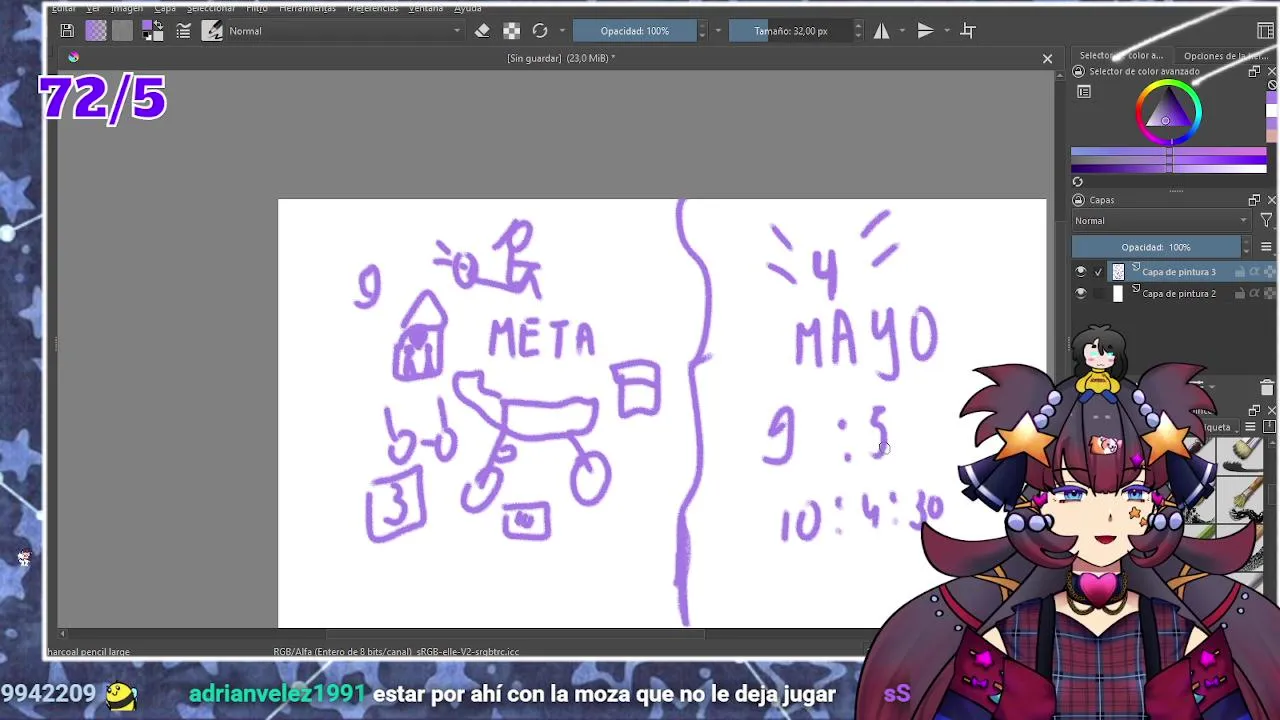Expand dropdown arrow after opacity slider

[717, 31]
